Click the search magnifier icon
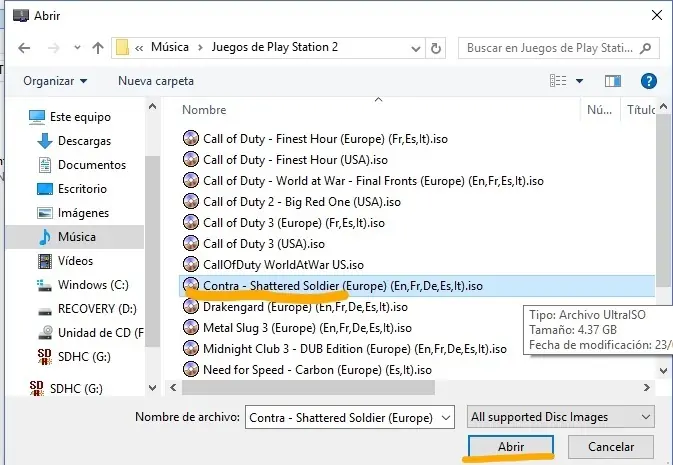 645,48
